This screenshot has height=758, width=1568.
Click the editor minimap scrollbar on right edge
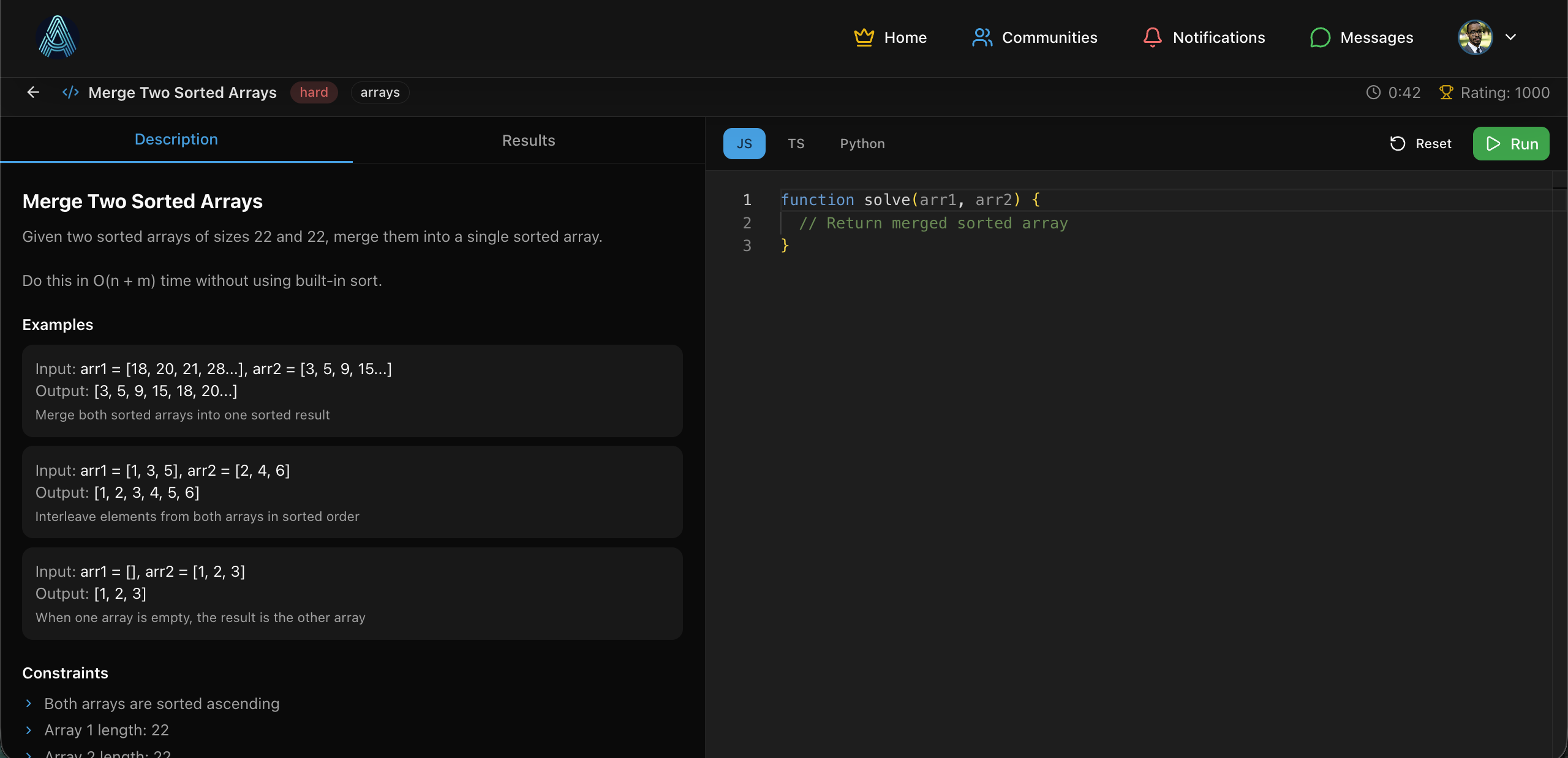1559,464
